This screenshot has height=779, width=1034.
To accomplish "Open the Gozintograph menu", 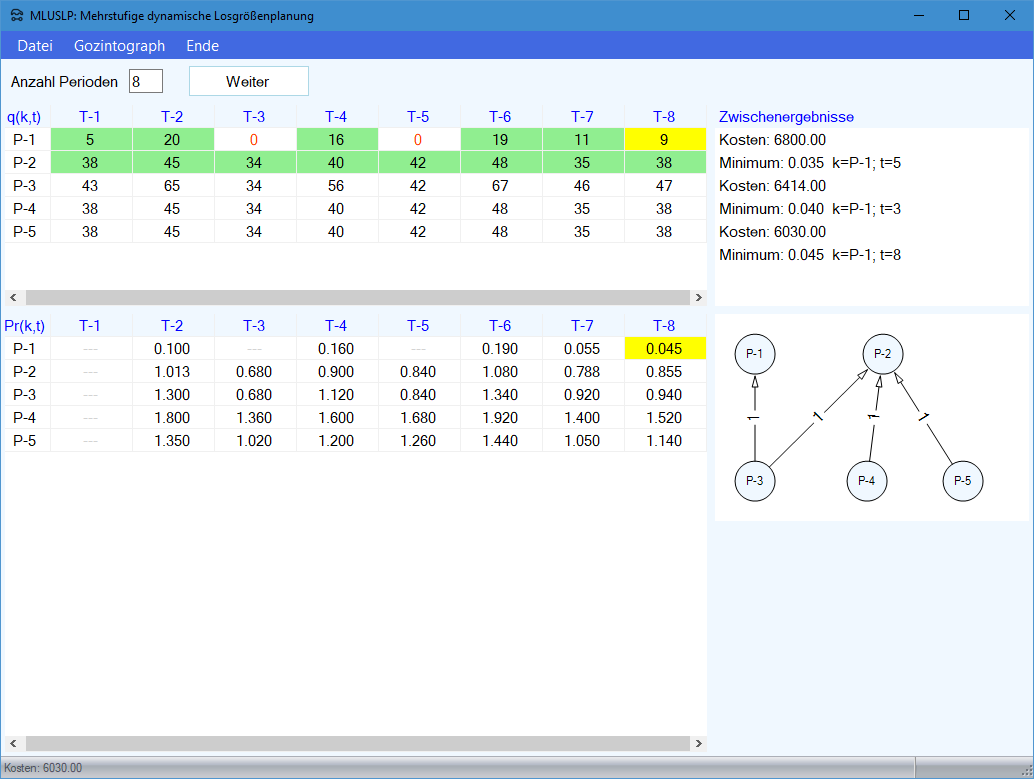I will [119, 46].
